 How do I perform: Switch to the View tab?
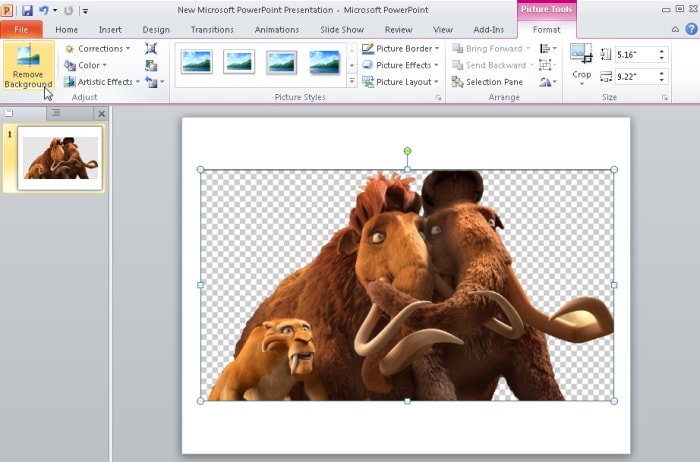[x=442, y=29]
